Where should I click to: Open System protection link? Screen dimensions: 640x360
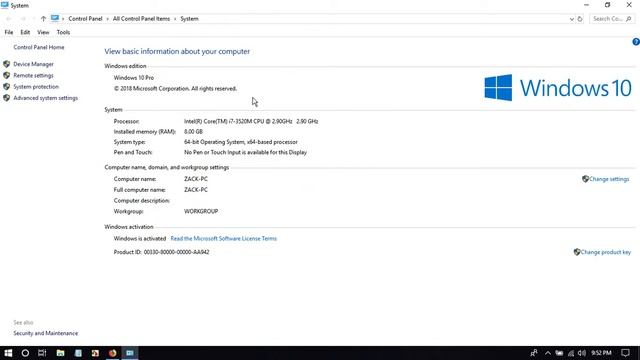click(36, 87)
